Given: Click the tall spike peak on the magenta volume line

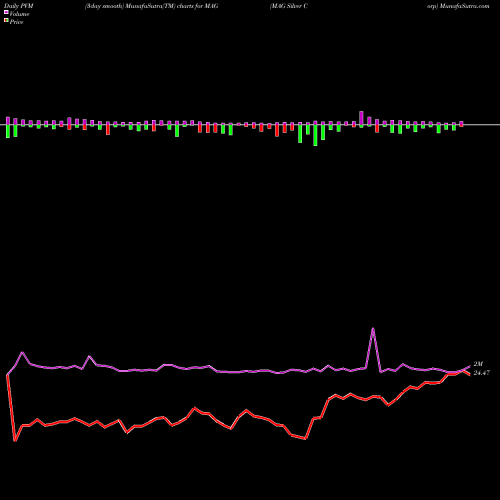Looking at the screenshot, I should 373,329.
